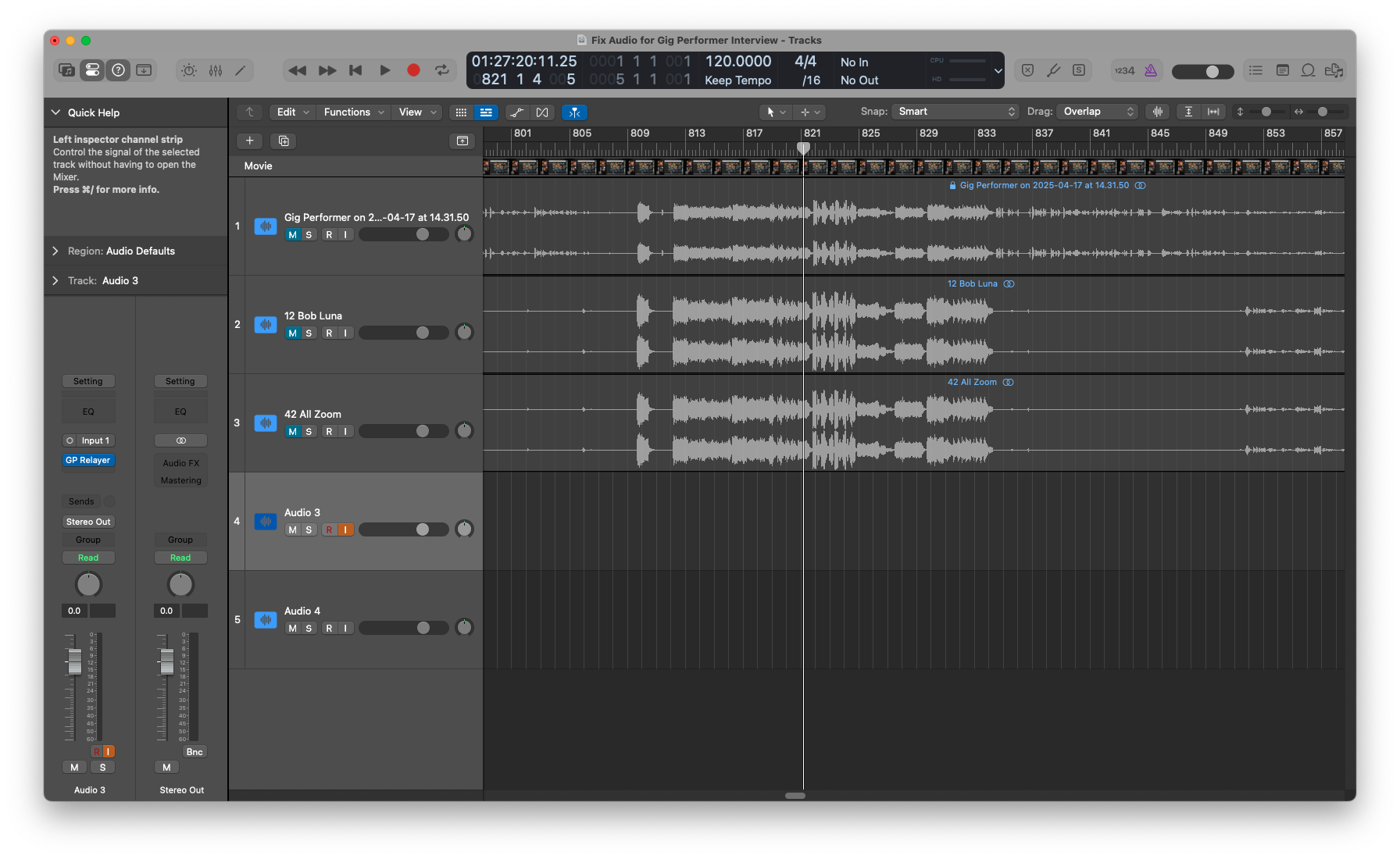
Task: Open the Mixer from the control bar
Action: [x=216, y=70]
